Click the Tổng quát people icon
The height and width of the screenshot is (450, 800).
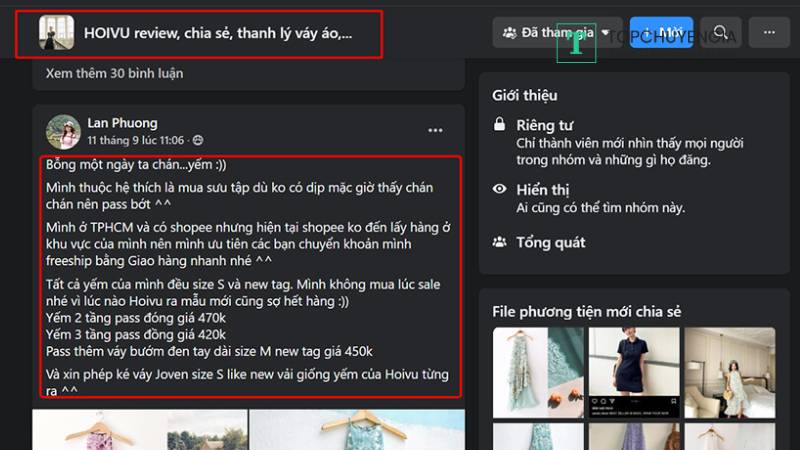[499, 242]
